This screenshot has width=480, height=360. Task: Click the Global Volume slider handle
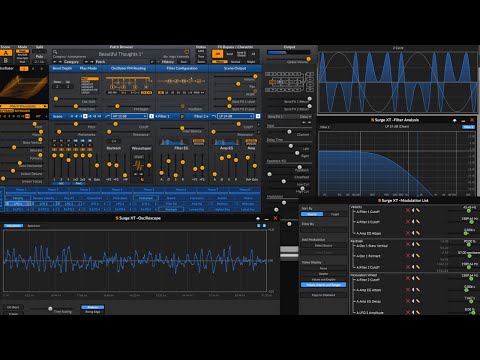tap(308, 59)
